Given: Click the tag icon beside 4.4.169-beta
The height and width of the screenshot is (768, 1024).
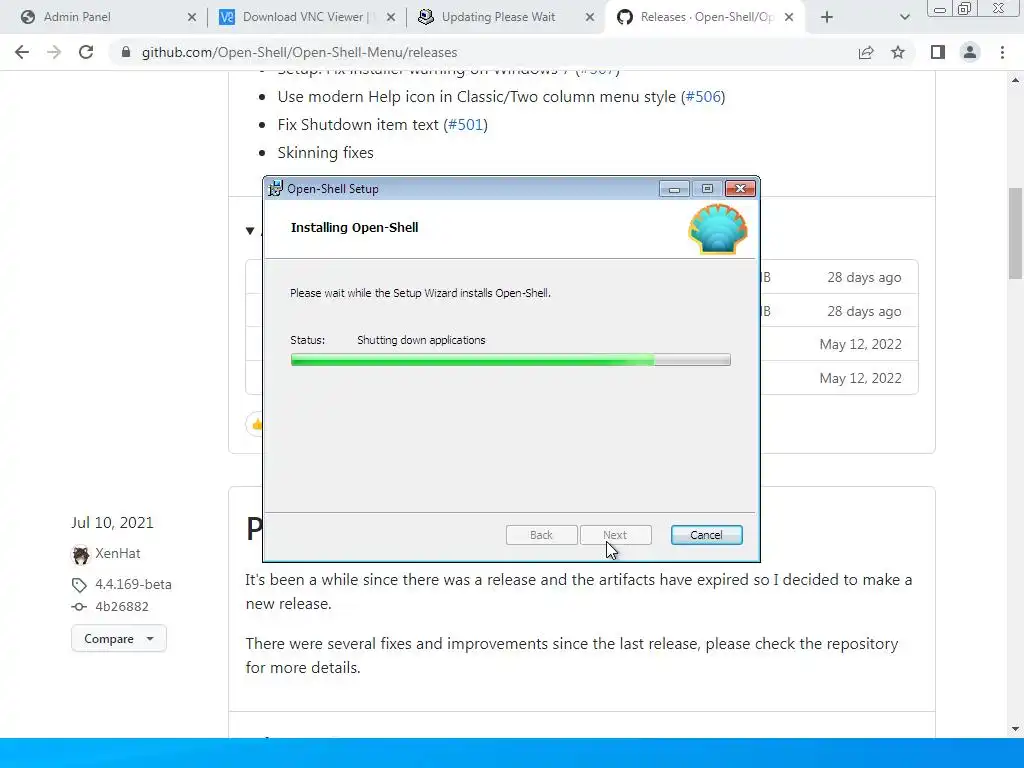Looking at the screenshot, I should coord(79,584).
